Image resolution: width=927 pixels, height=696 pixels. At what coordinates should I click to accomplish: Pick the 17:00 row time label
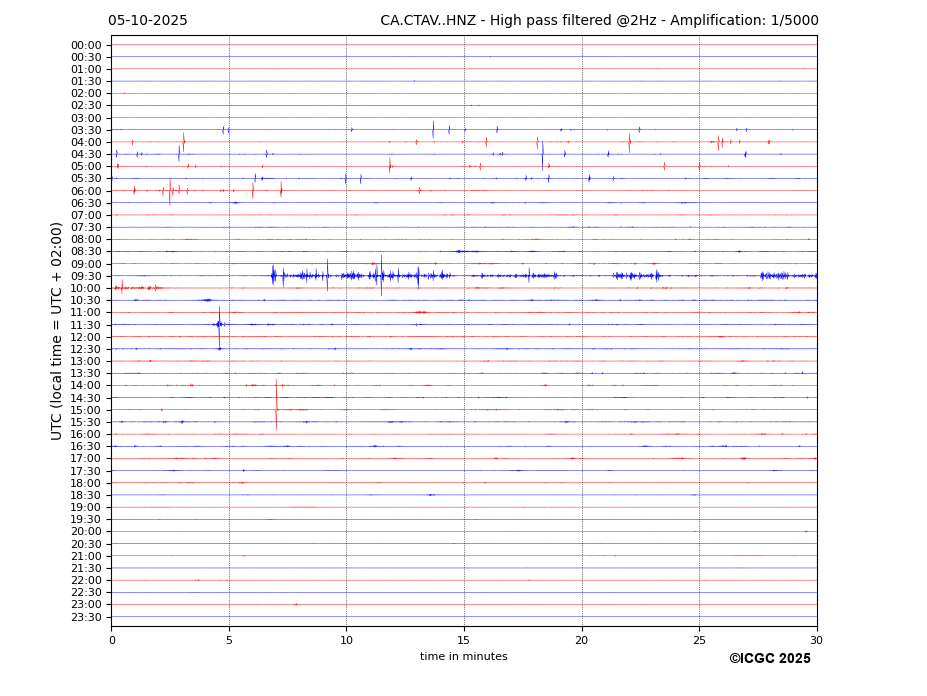[x=86, y=459]
